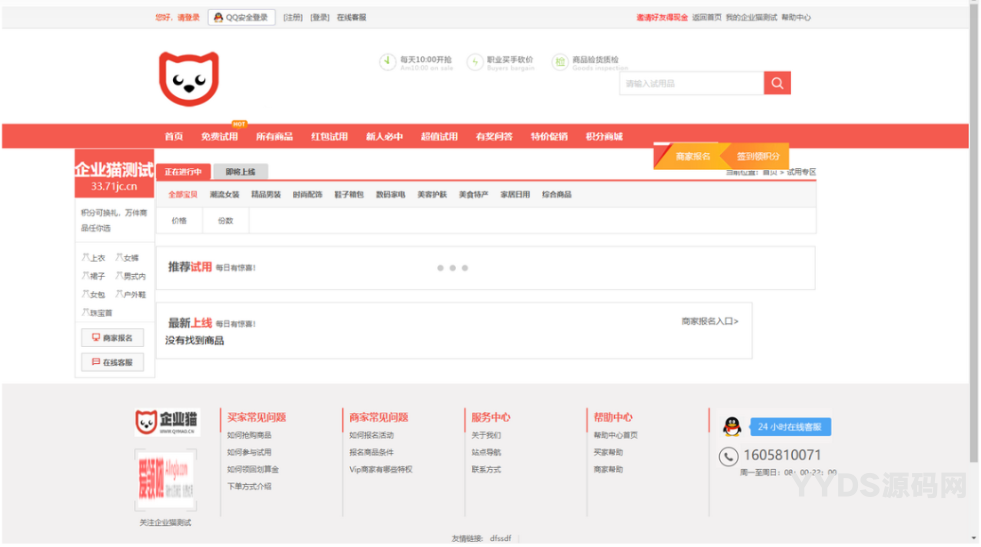981x547 pixels.
Task: Click the QQ penguin icon in the footer
Action: click(x=732, y=427)
